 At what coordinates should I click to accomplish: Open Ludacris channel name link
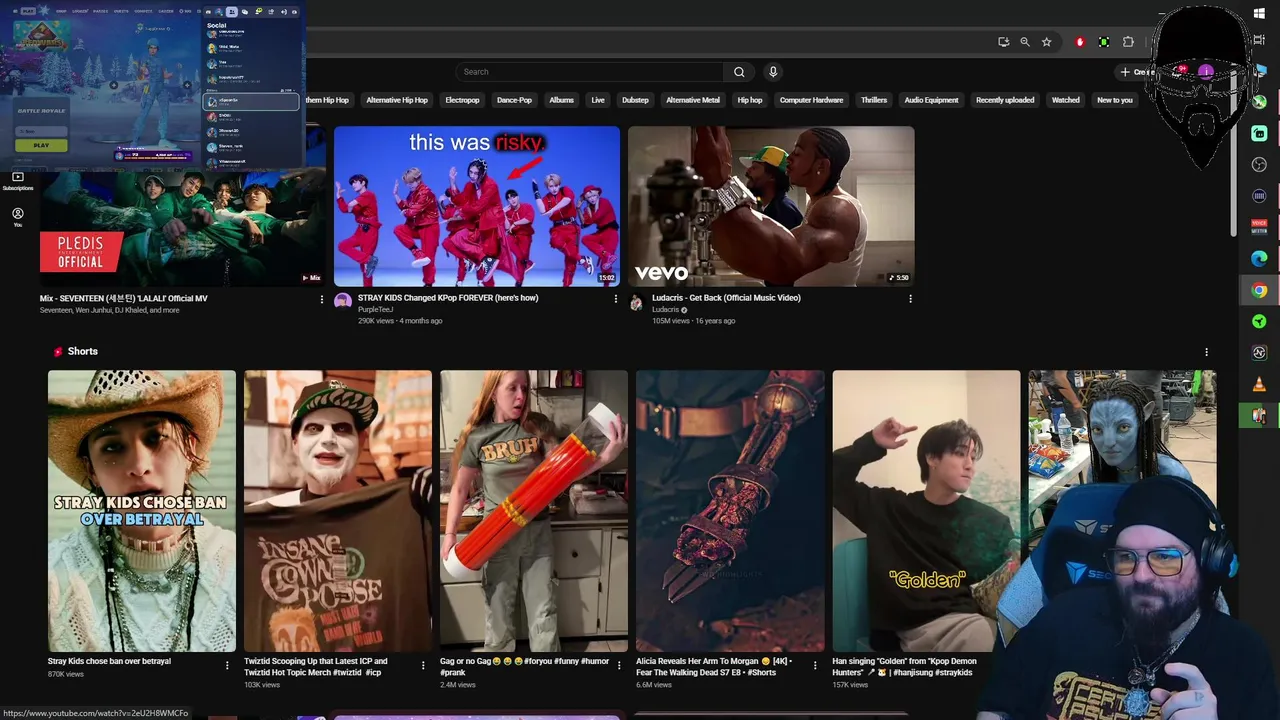pyautogui.click(x=665, y=310)
